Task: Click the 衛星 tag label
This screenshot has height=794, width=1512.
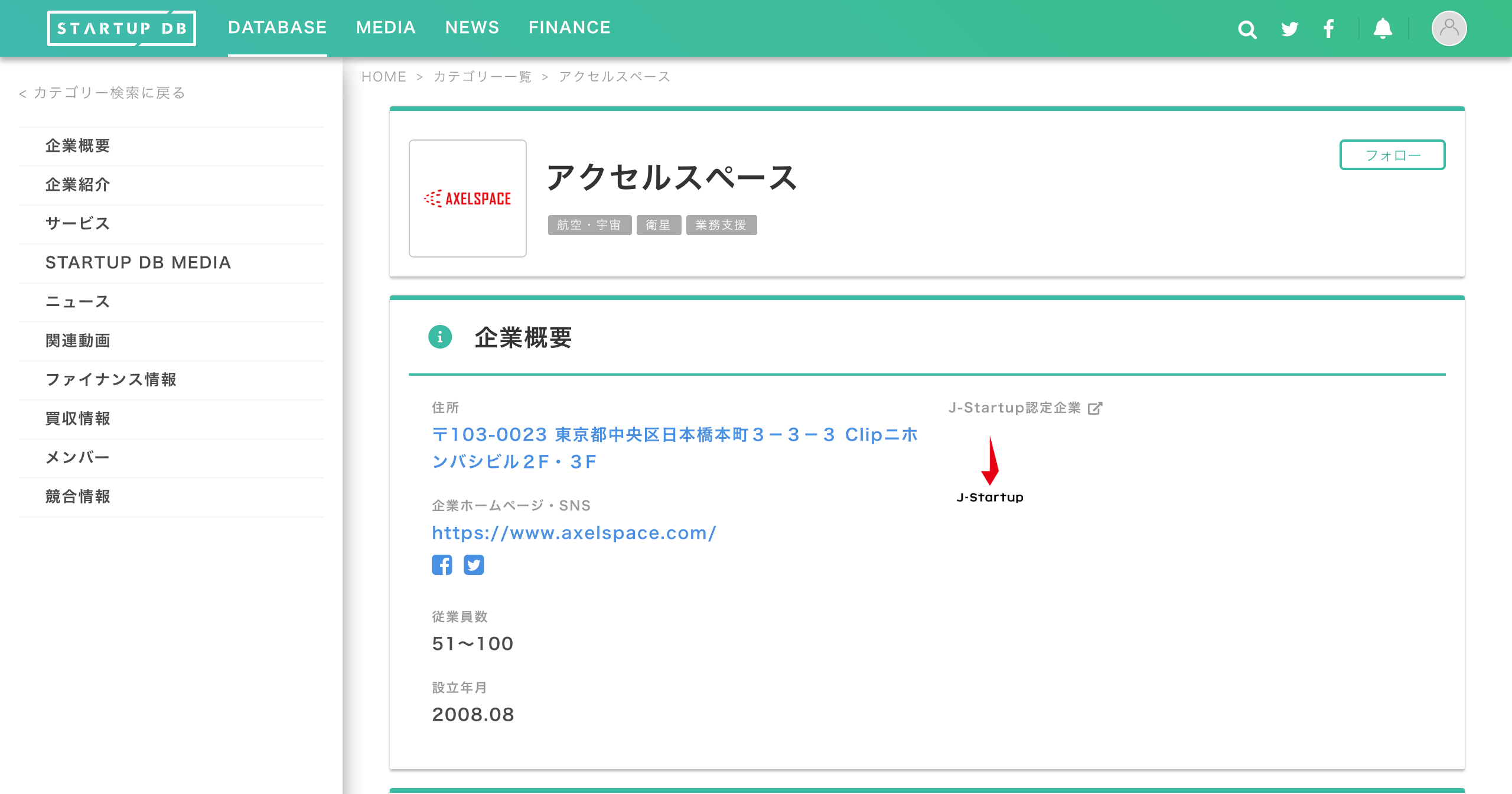Action: click(659, 225)
